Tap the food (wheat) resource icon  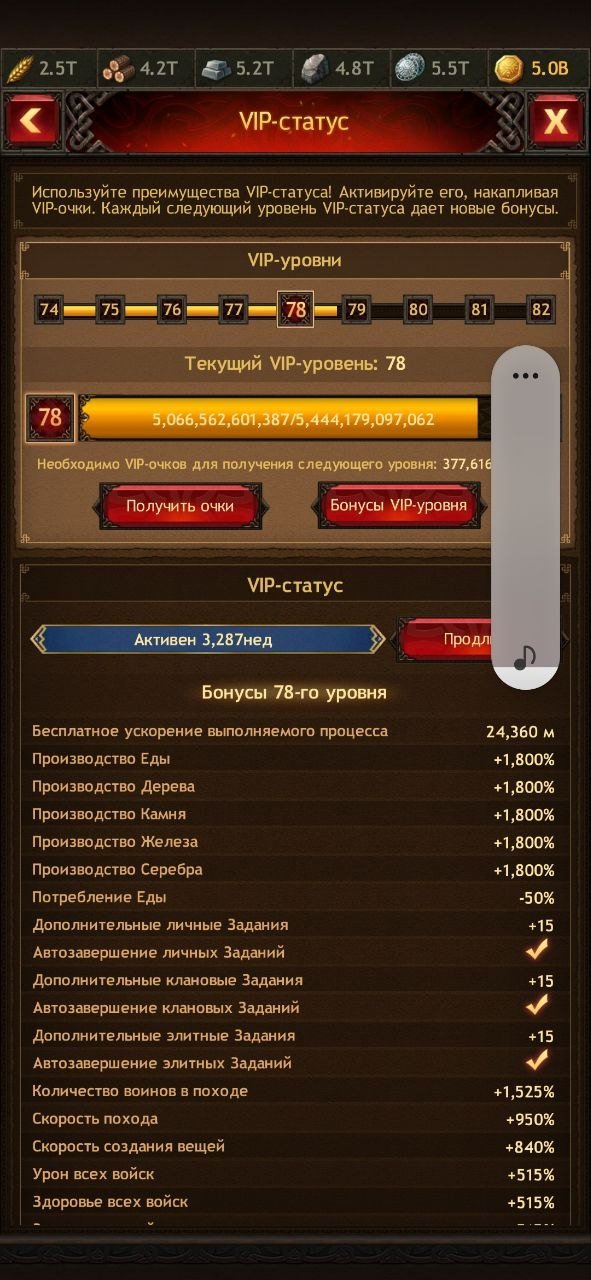[20, 69]
